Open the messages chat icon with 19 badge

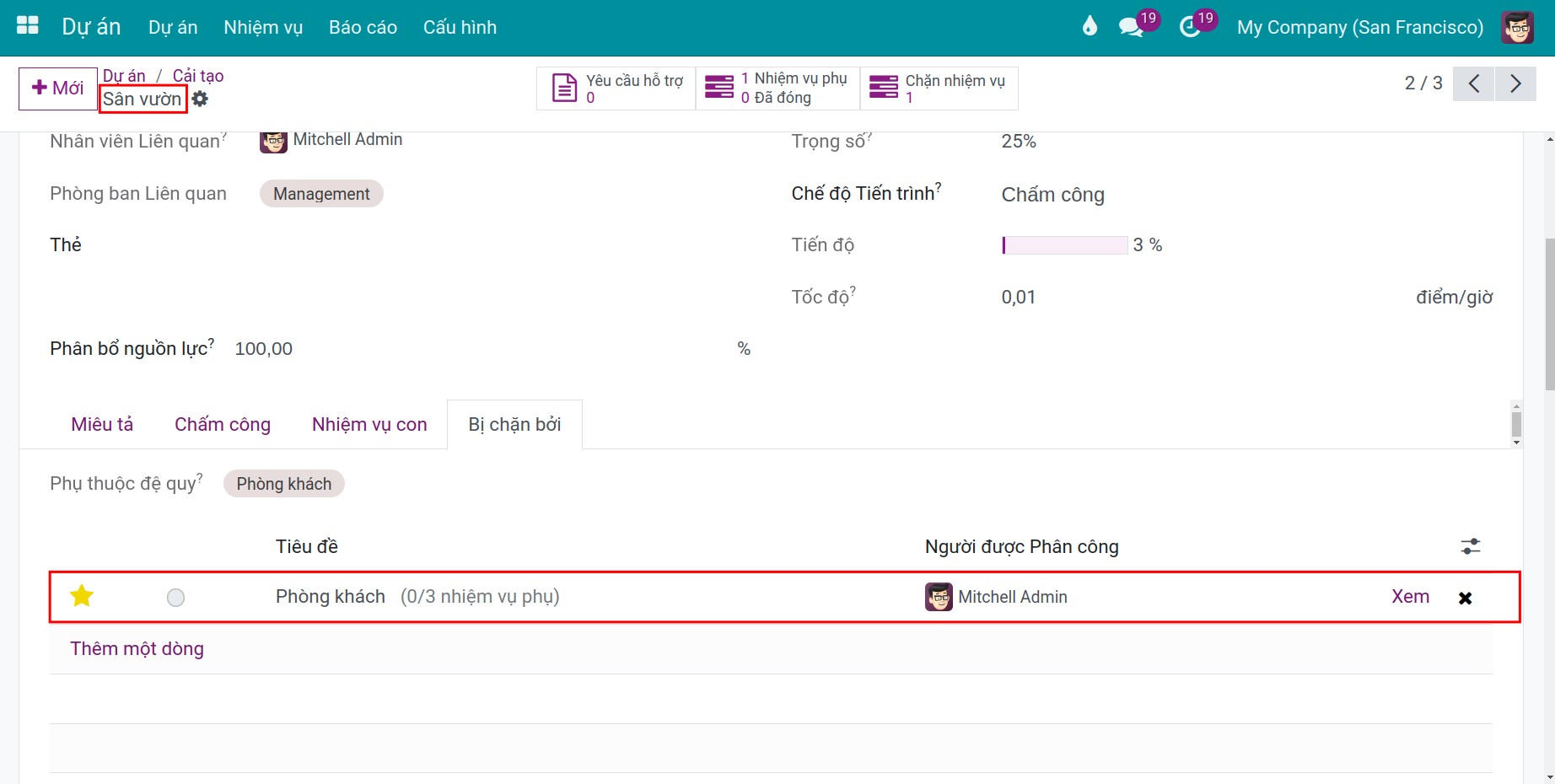click(x=1138, y=25)
